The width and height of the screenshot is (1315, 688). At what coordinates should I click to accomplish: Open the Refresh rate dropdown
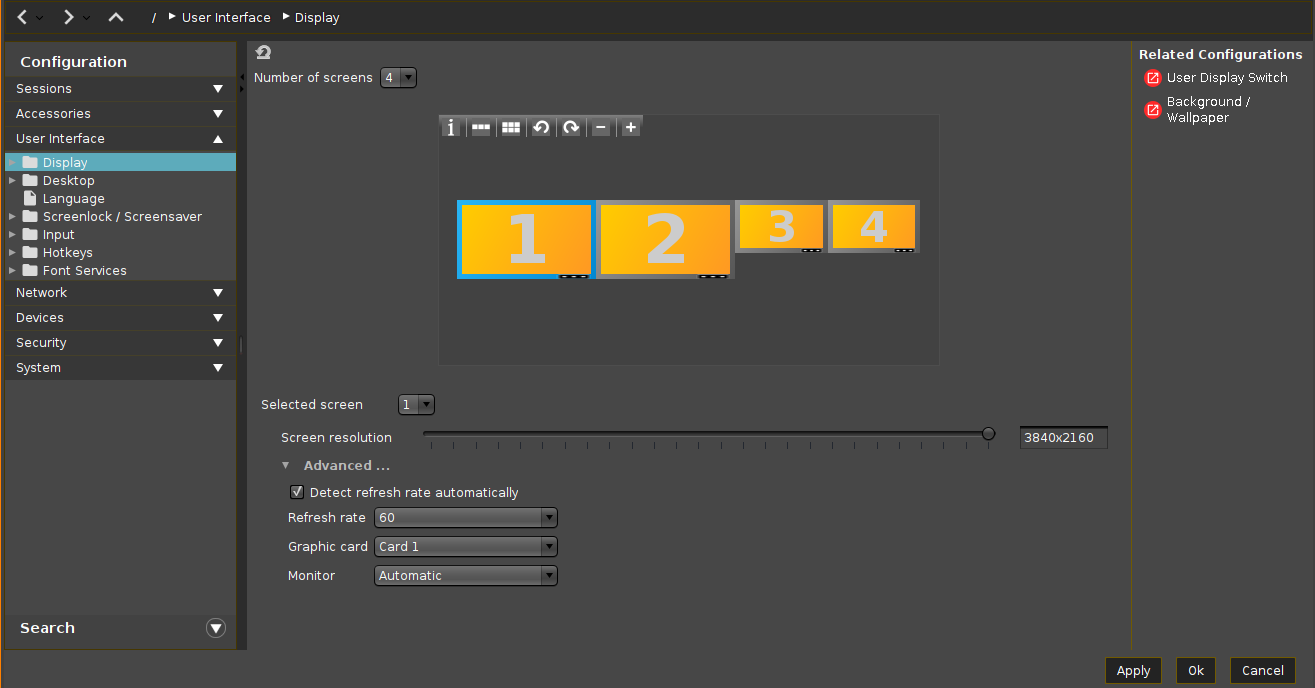(x=465, y=518)
